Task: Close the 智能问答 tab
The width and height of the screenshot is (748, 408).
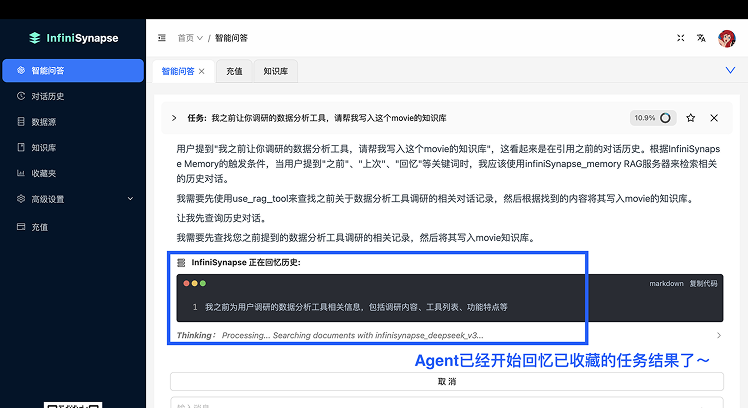Action: click(x=202, y=71)
